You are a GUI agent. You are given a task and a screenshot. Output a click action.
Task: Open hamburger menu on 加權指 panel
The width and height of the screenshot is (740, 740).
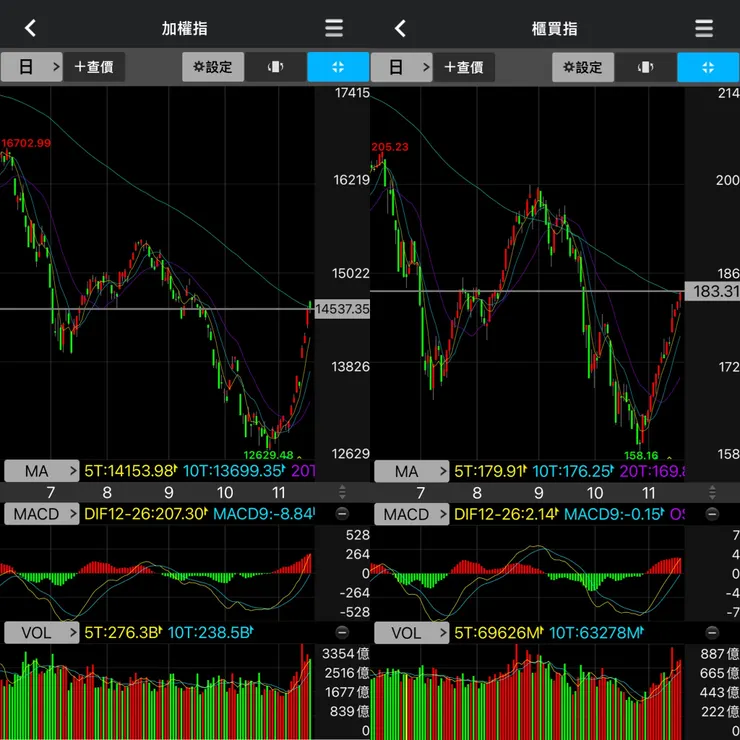click(334, 28)
